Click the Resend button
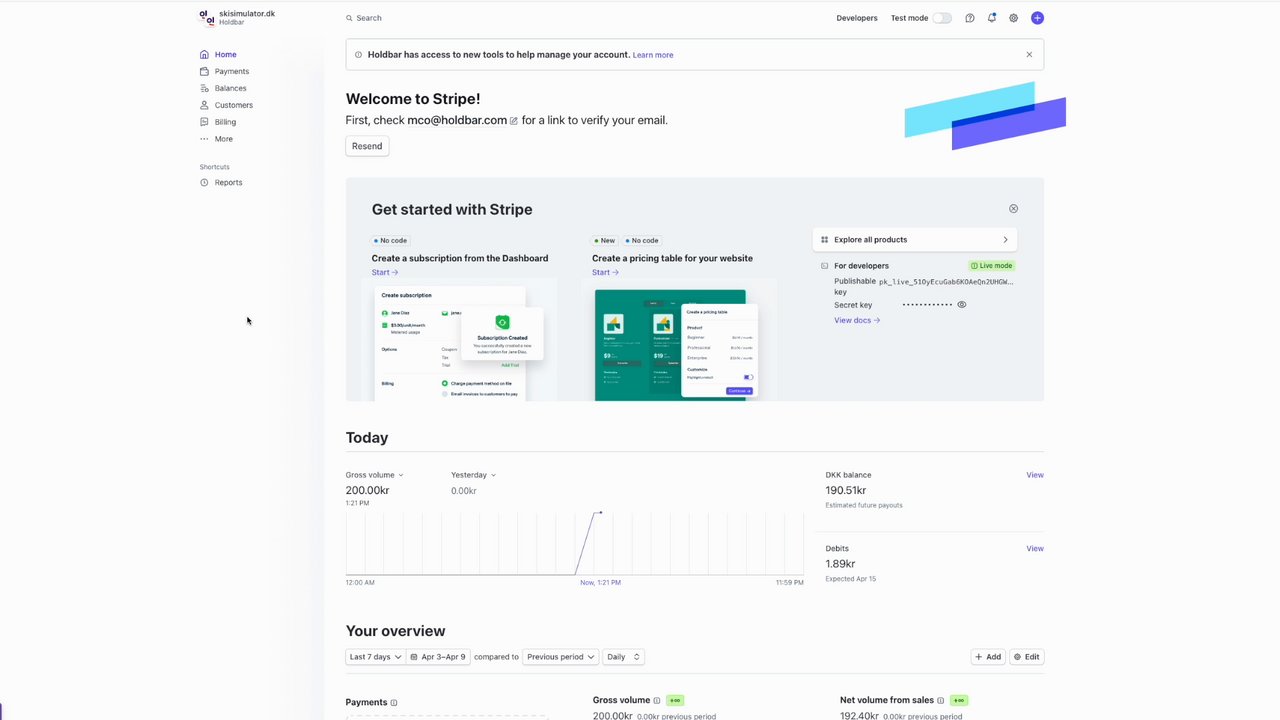 (367, 146)
